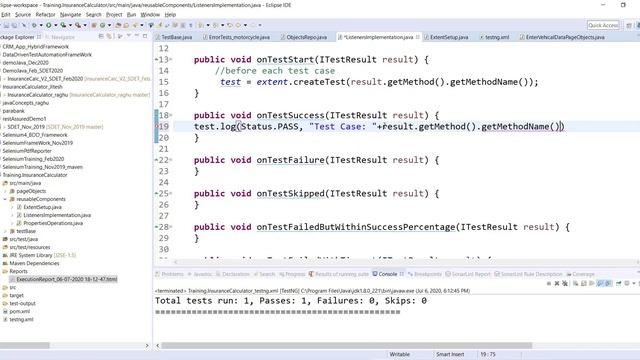Collapse the reusableComponents package
The height and width of the screenshot is (360, 640).
pos(5,199)
